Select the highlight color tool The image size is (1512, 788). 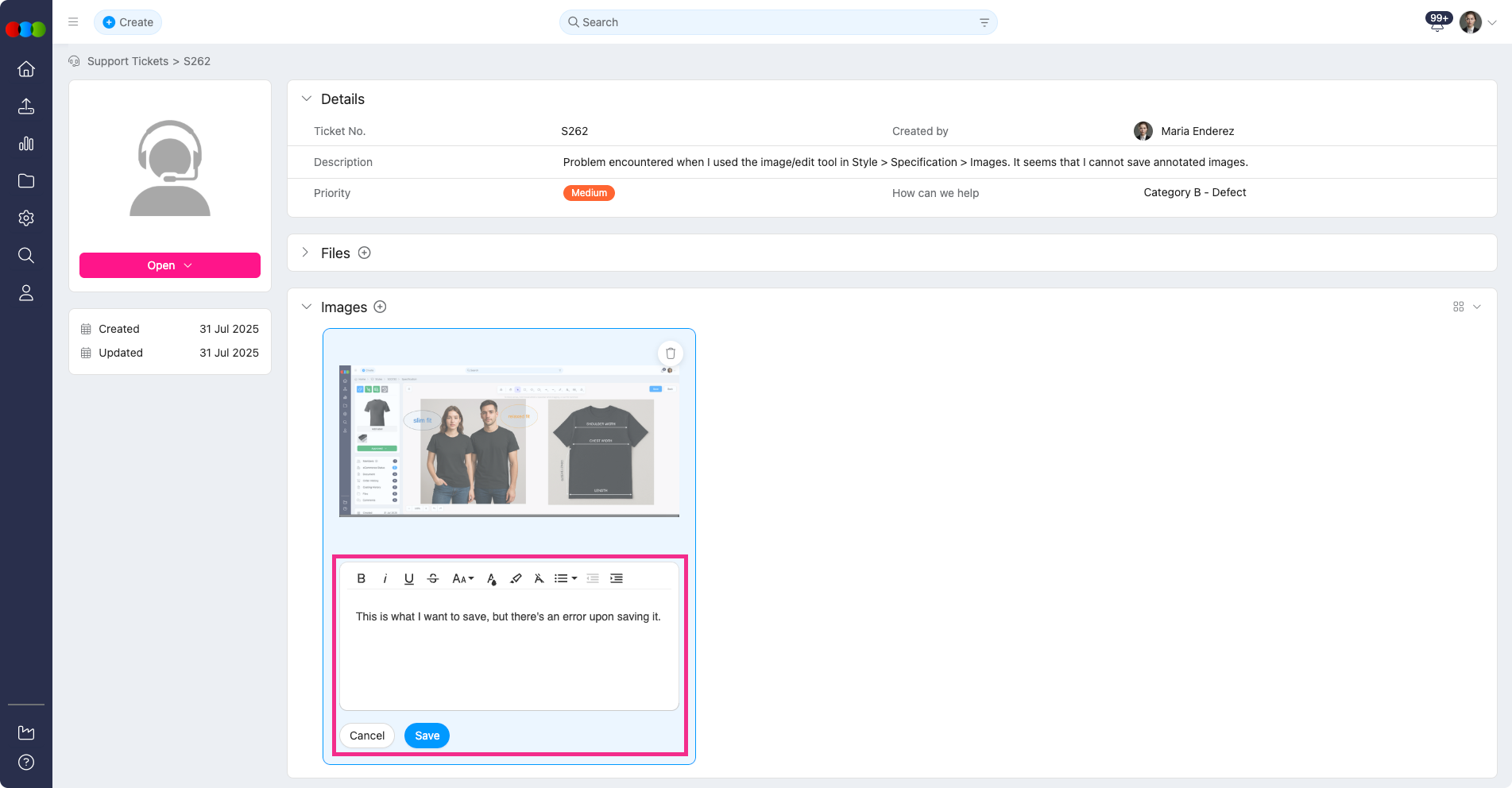[x=516, y=578]
